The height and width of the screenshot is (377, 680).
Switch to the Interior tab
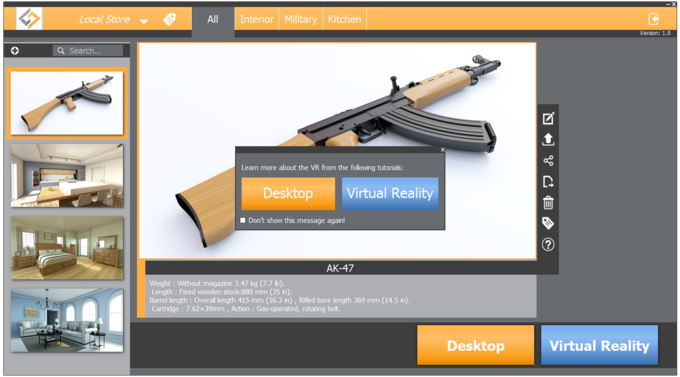click(257, 20)
